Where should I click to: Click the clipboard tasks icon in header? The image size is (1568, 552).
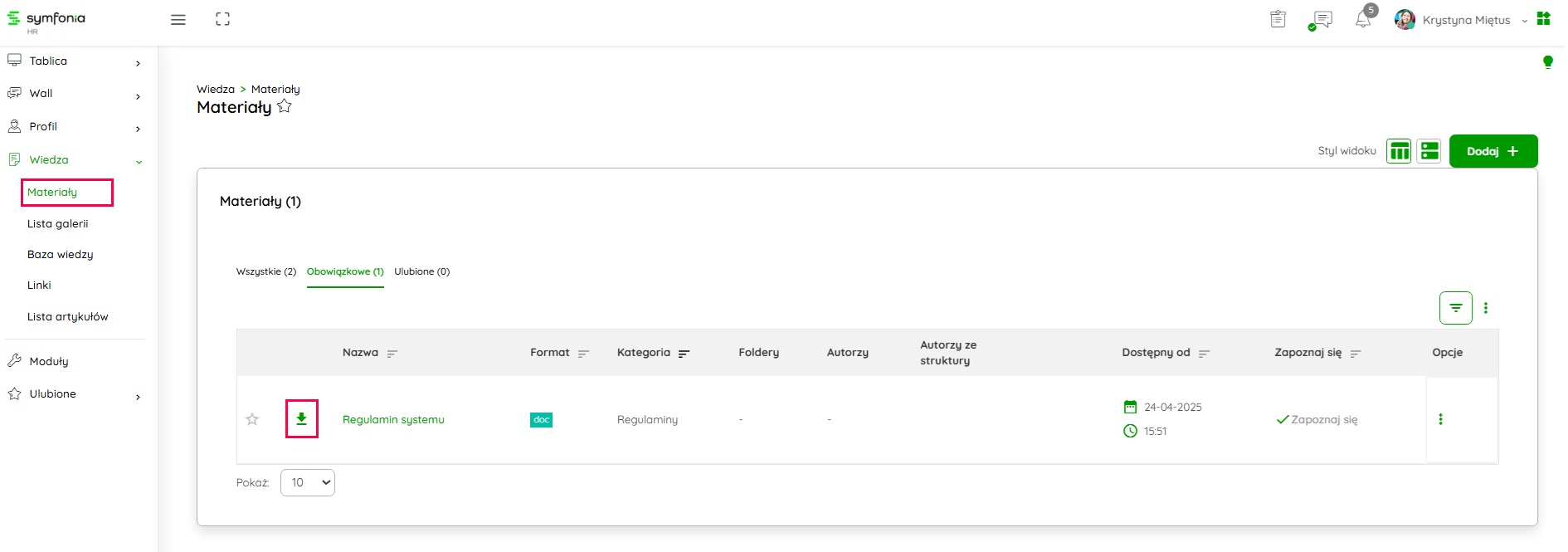pyautogui.click(x=1278, y=19)
